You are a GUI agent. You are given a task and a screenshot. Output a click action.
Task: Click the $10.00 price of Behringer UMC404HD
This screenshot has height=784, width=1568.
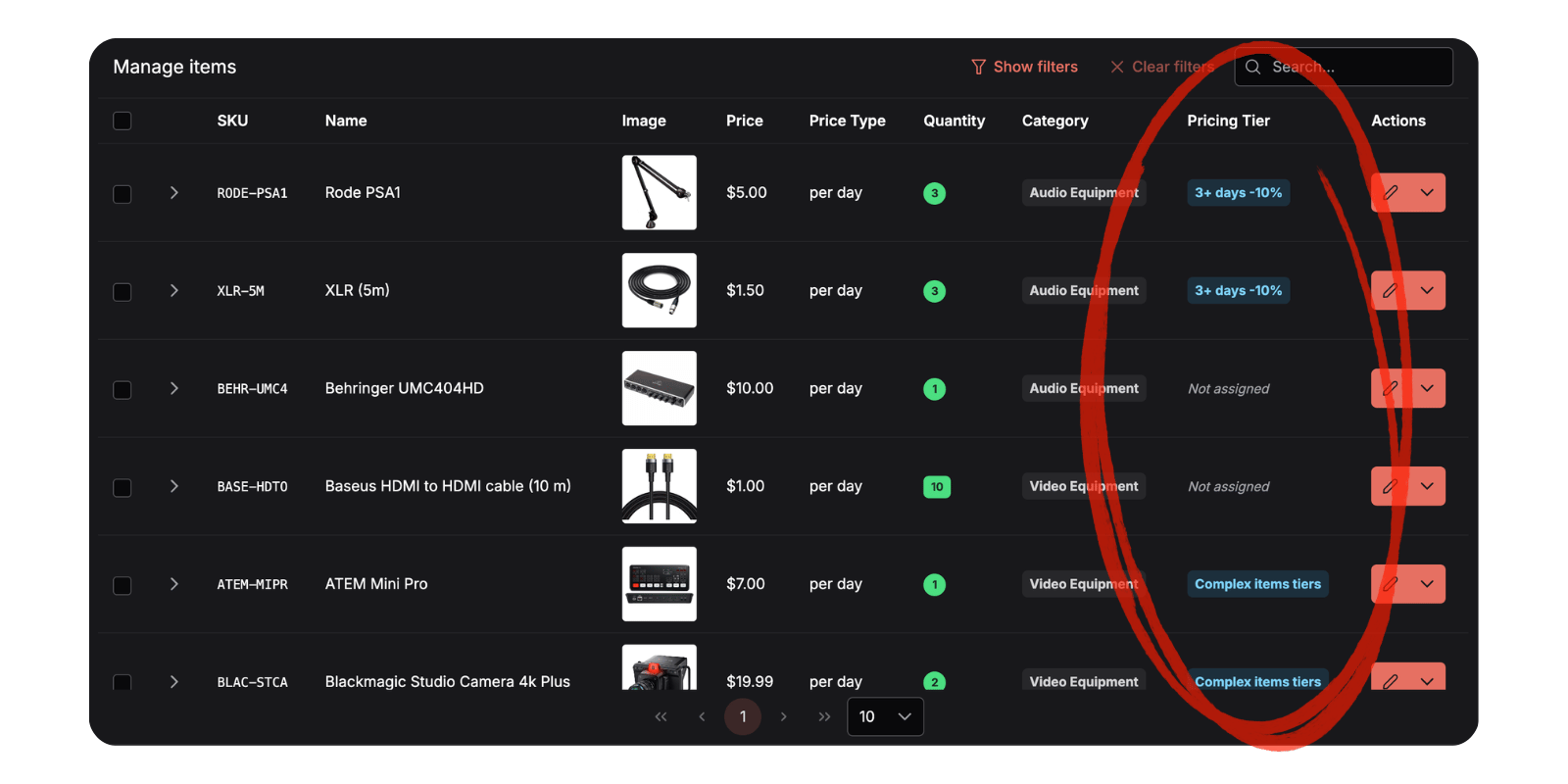coord(750,388)
